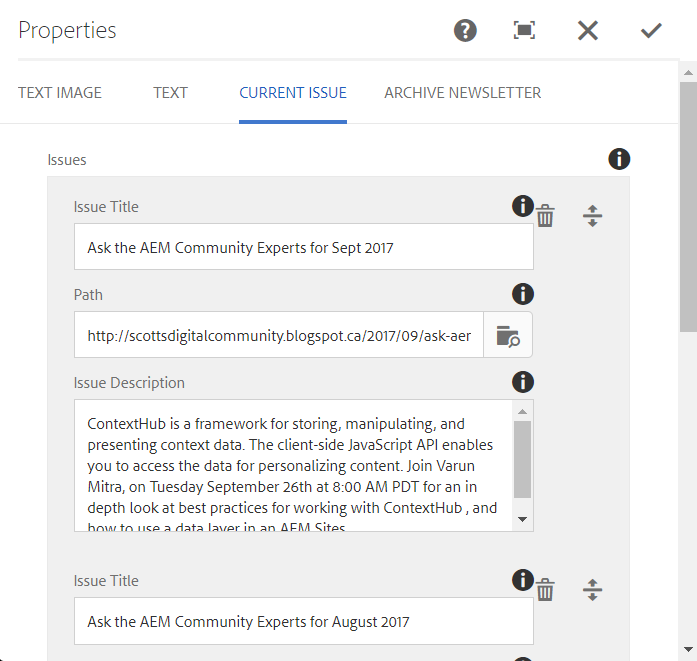Click the Sept 2017 Issue Title field
Viewport: 697px width, 661px height.
point(303,247)
